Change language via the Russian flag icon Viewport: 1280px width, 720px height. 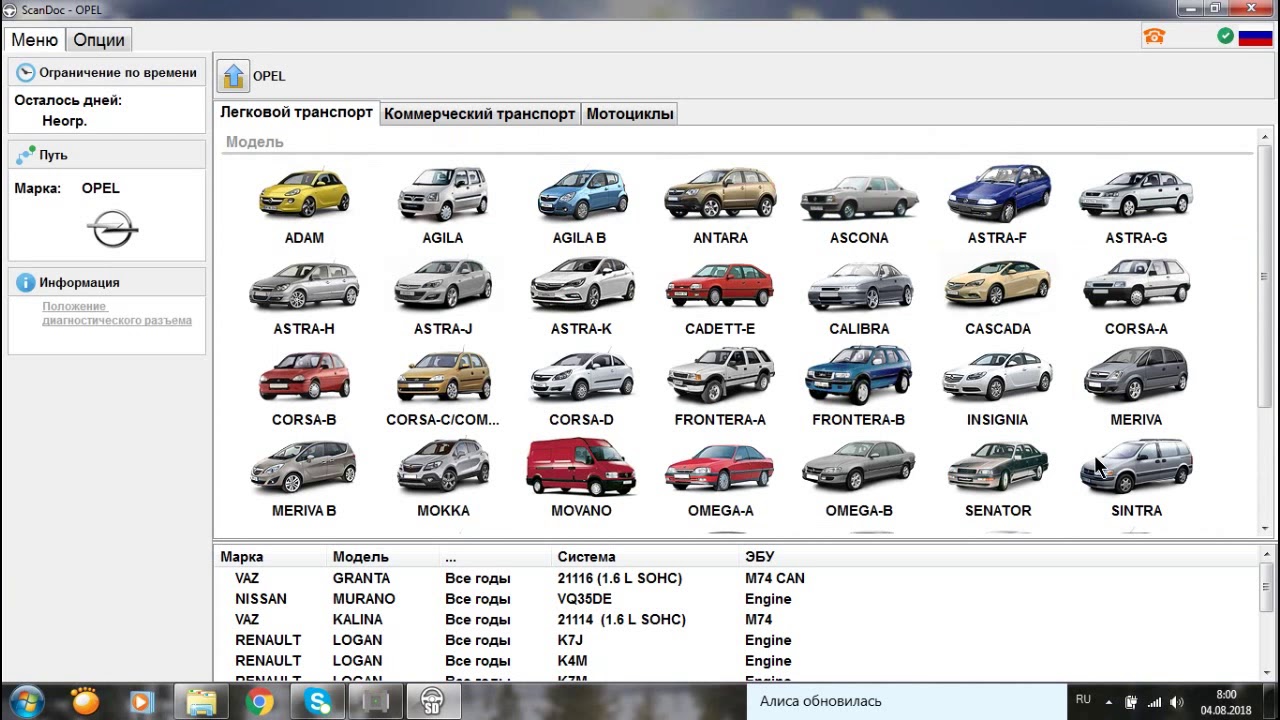(x=1255, y=37)
